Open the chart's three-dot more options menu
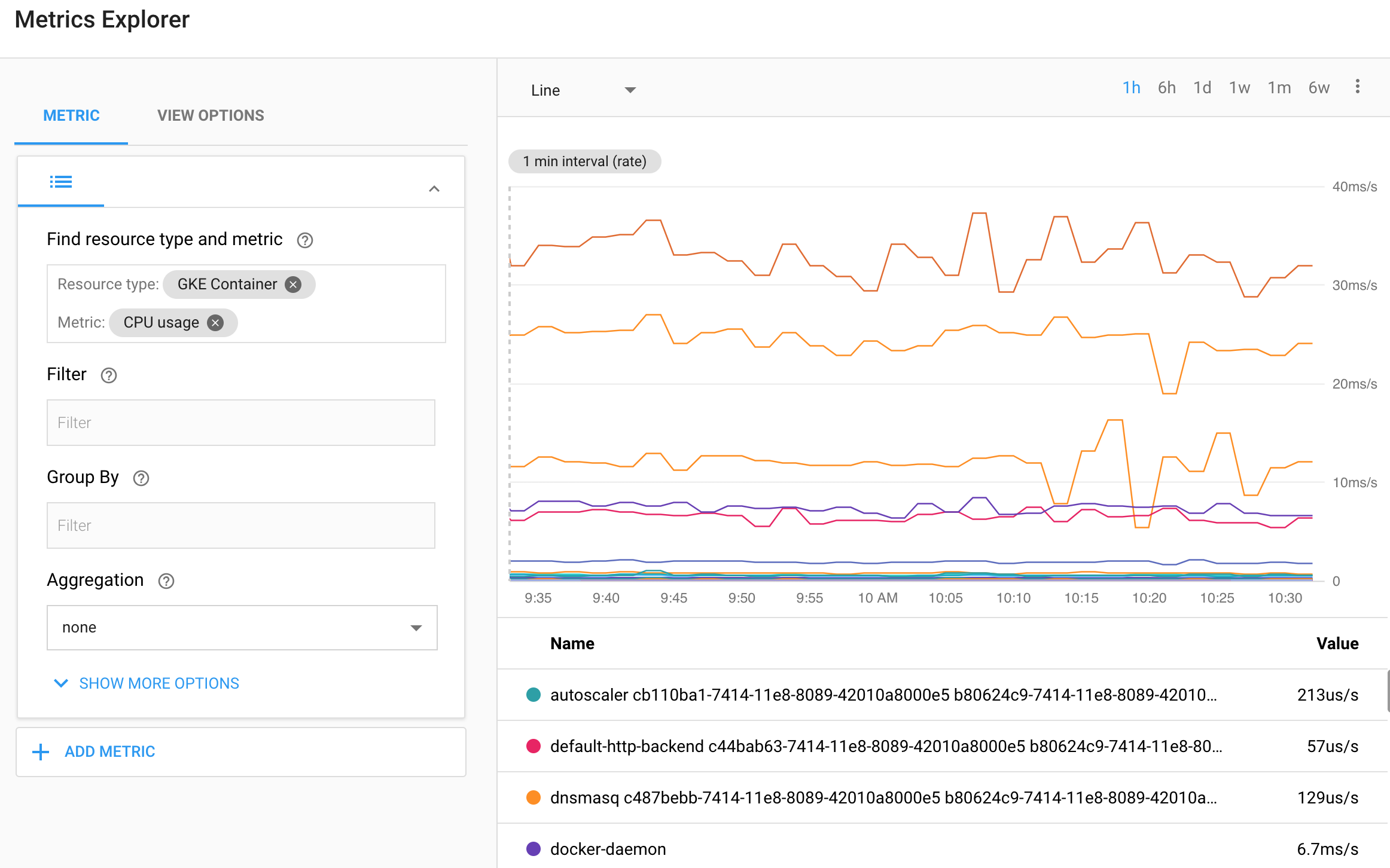This screenshot has width=1390, height=868. [1357, 87]
